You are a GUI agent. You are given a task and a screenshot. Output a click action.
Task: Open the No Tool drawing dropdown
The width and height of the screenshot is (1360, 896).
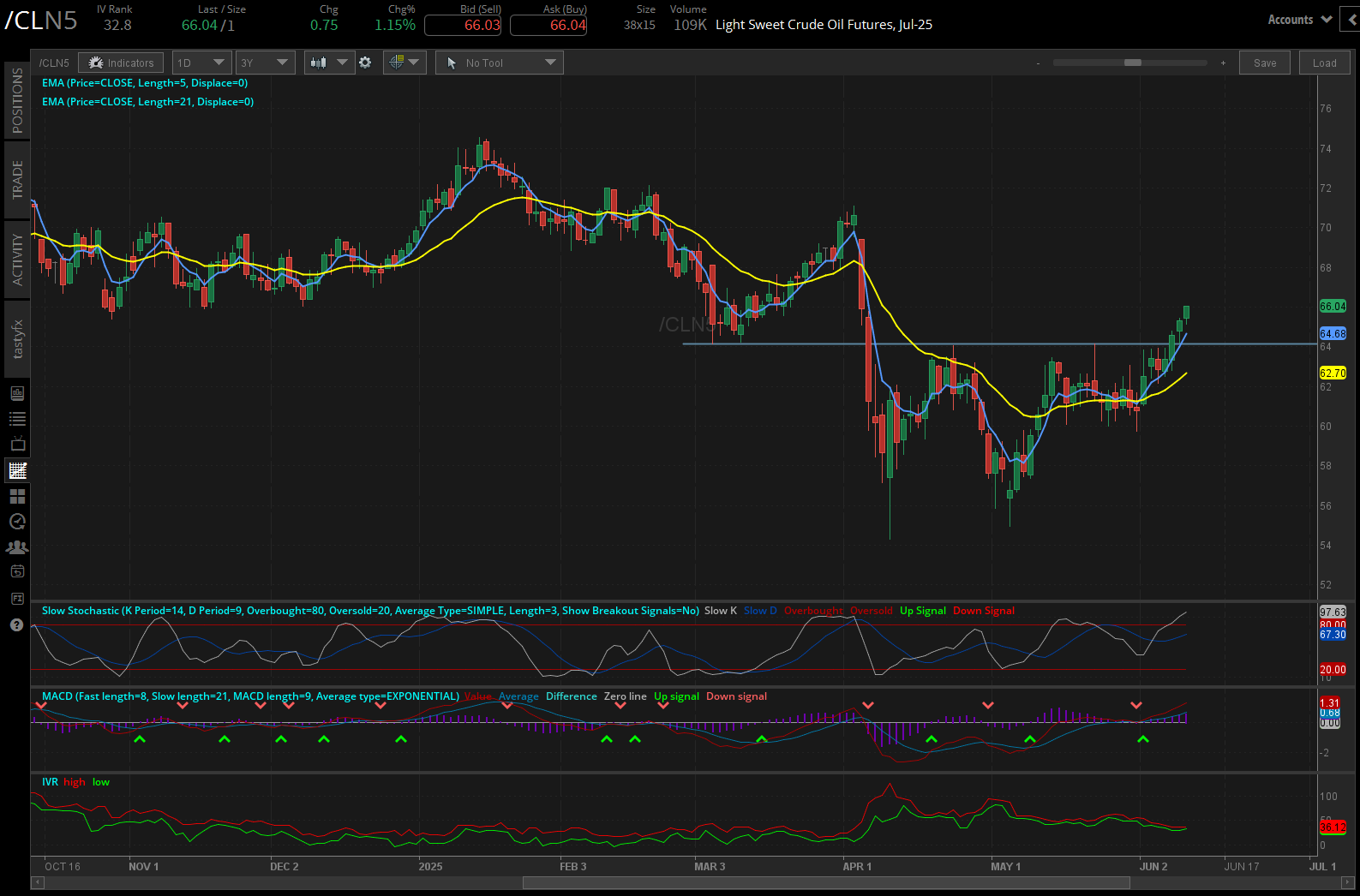tap(499, 63)
